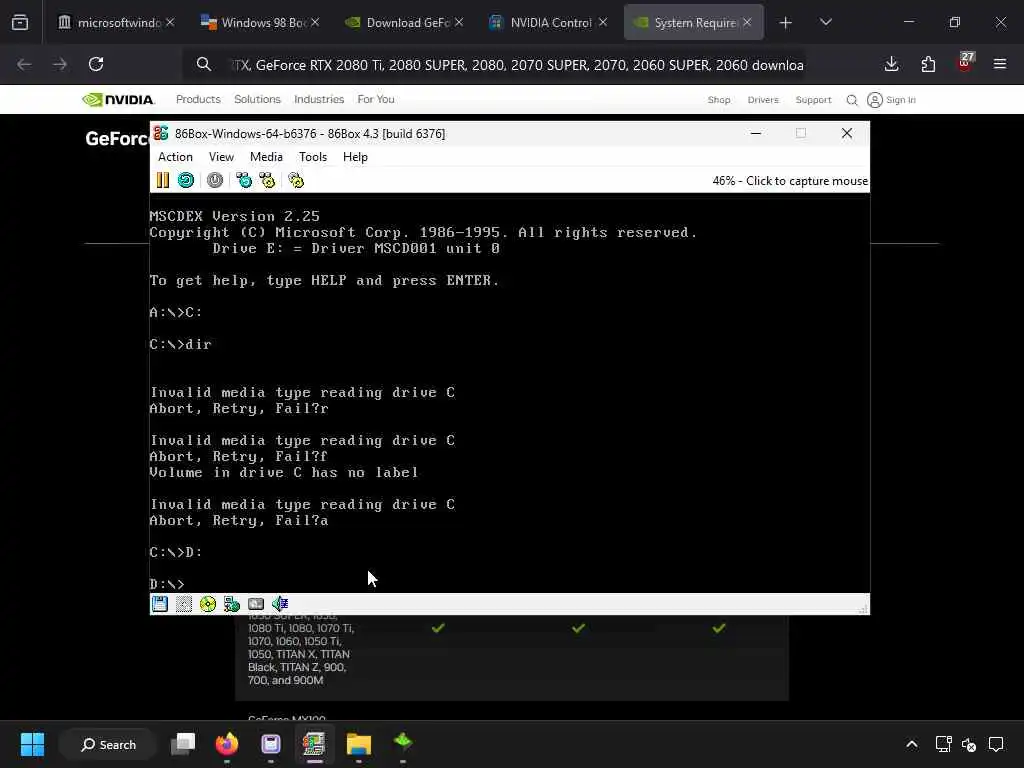The image size is (1024, 768).
Task: Open the Support link on the NVIDIA site
Action: 813,100
